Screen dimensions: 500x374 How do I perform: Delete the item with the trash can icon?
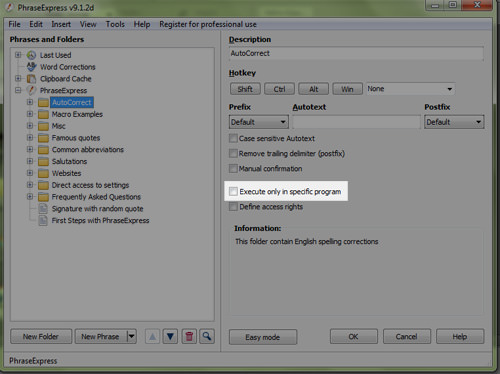click(189, 336)
